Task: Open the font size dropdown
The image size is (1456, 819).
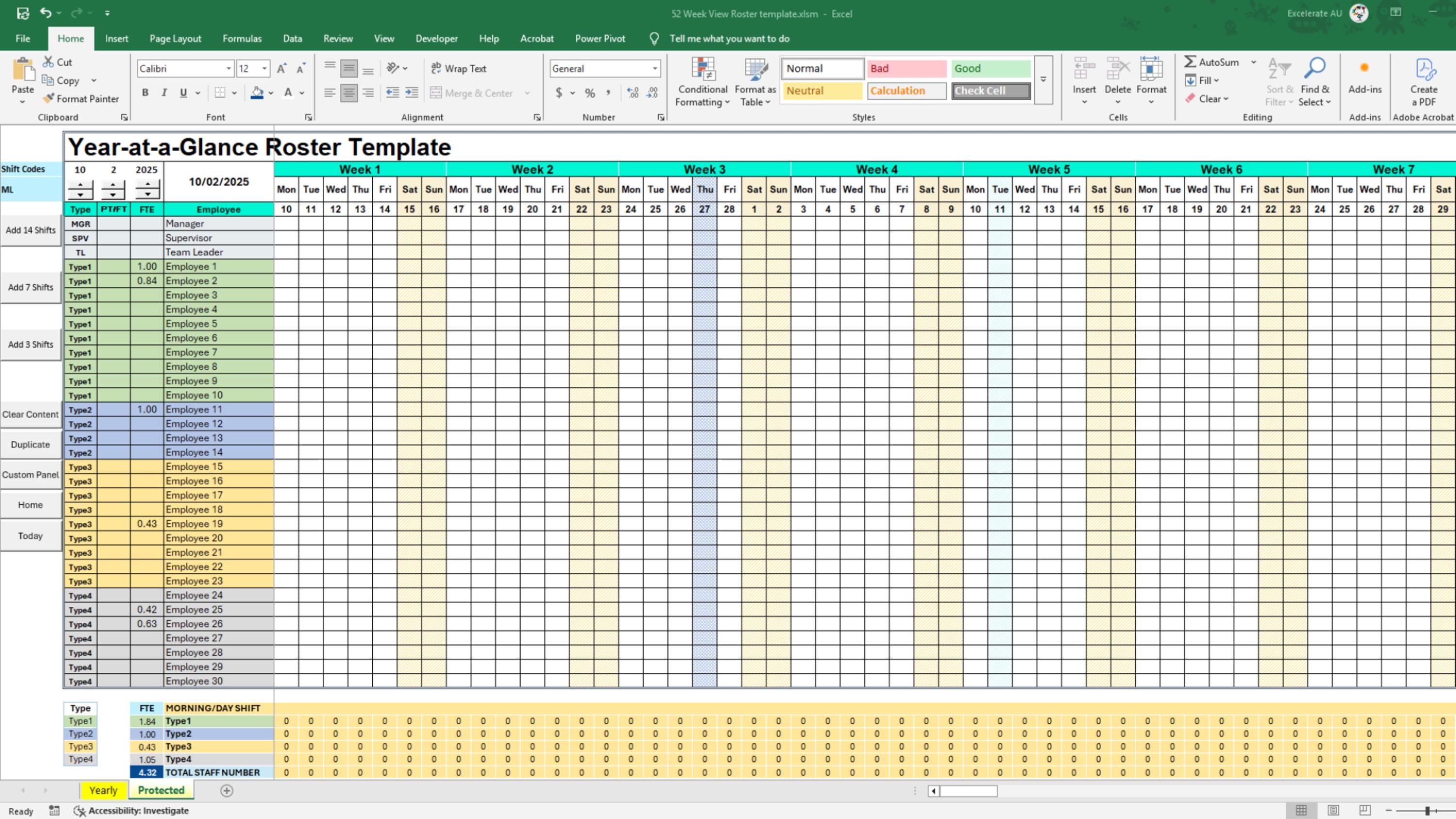Action: 264,68
